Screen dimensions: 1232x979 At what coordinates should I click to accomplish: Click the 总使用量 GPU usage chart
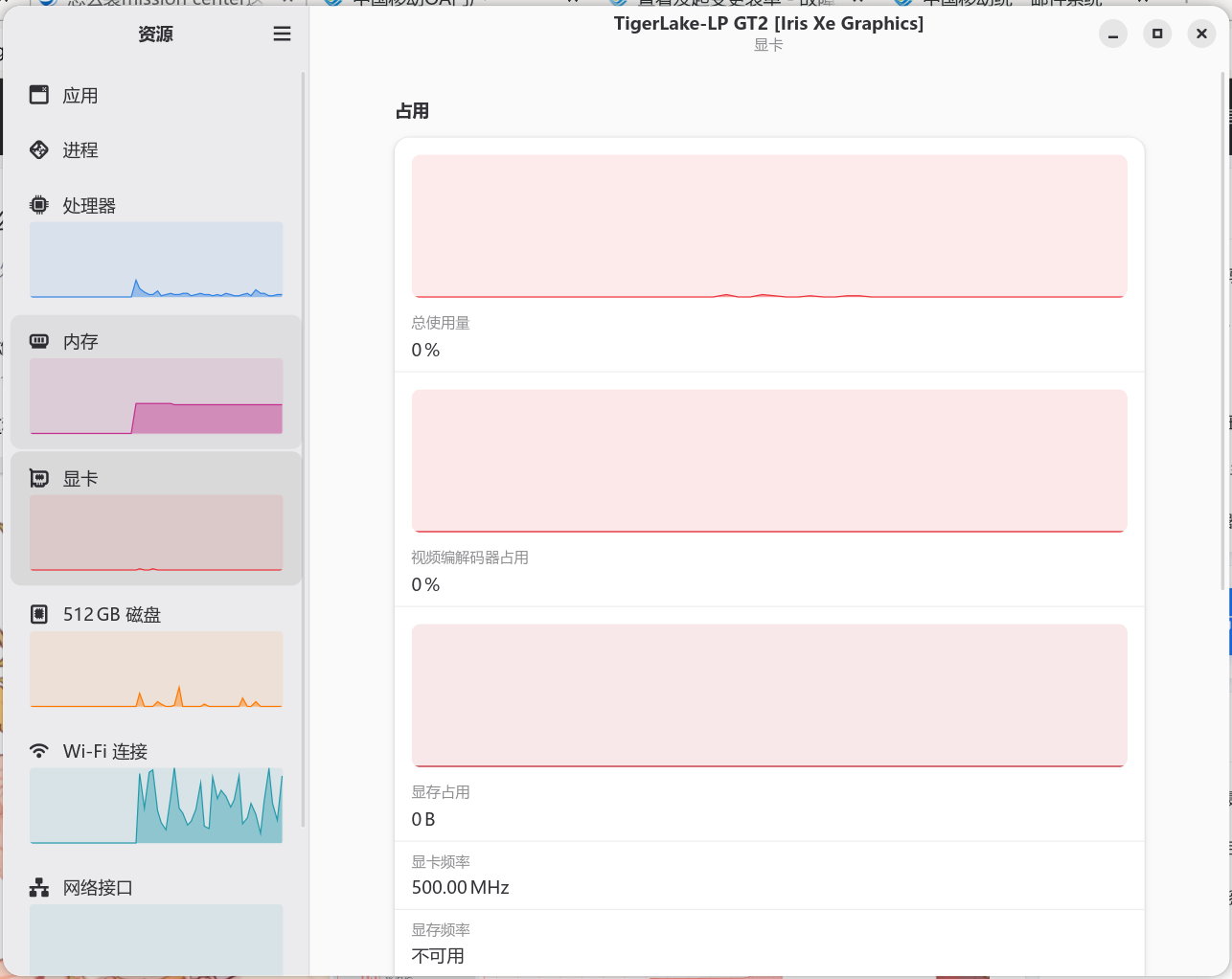[x=769, y=226]
